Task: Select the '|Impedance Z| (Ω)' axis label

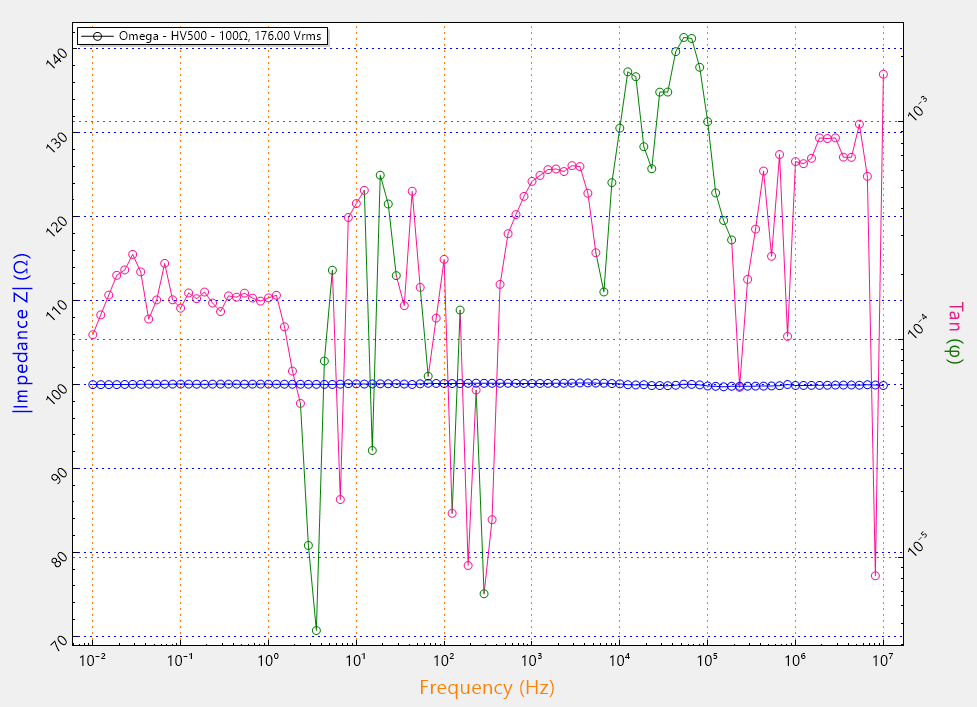Action: coord(18,331)
